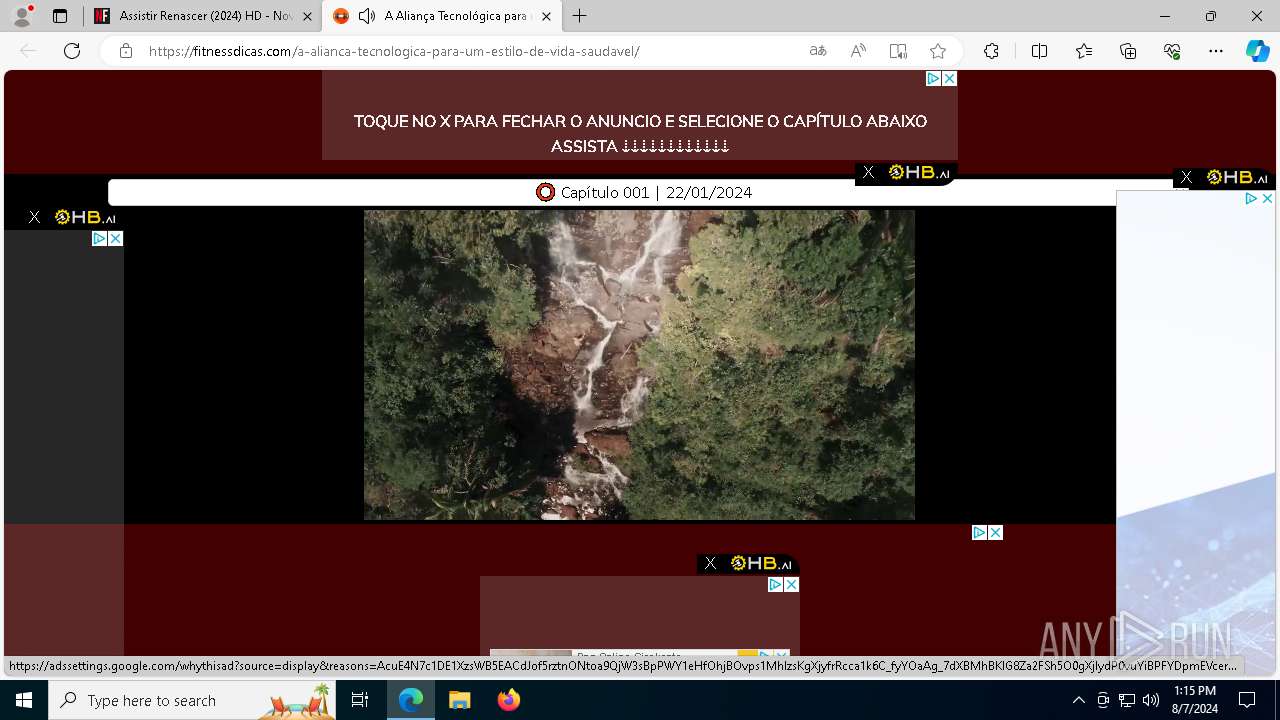1280x720 pixels.
Task: Close the top-right HB.AI ad overlay
Action: point(1186,177)
